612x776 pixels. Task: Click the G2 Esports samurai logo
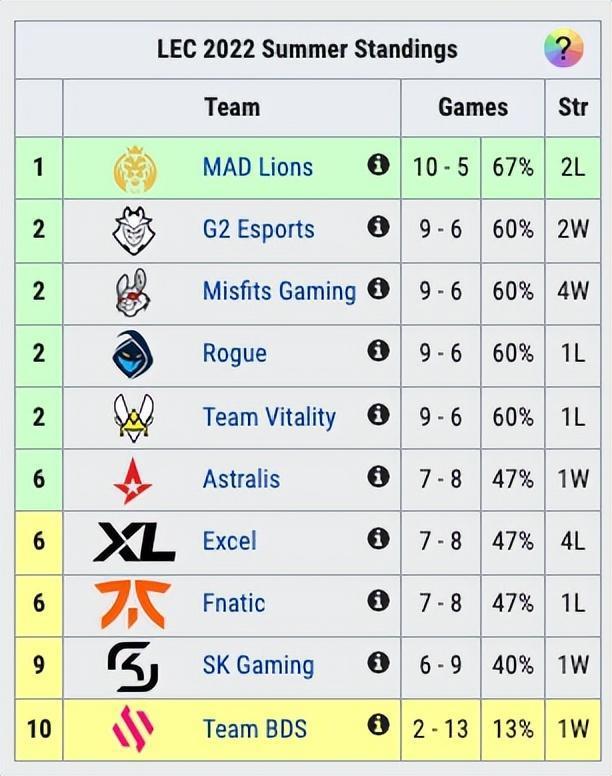click(134, 230)
